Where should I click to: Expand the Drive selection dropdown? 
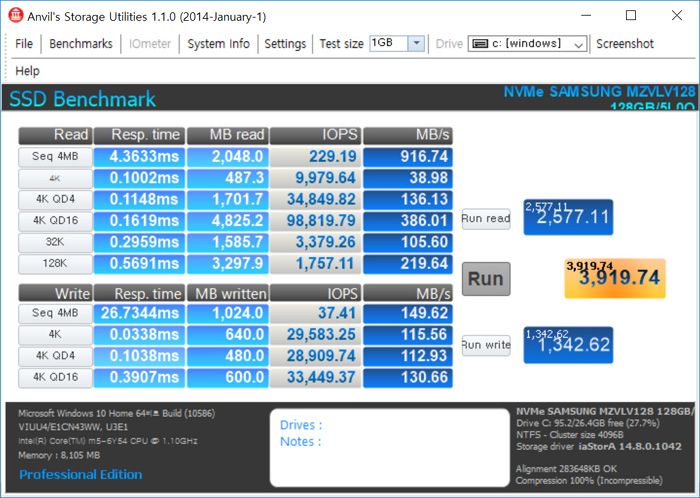(577, 44)
